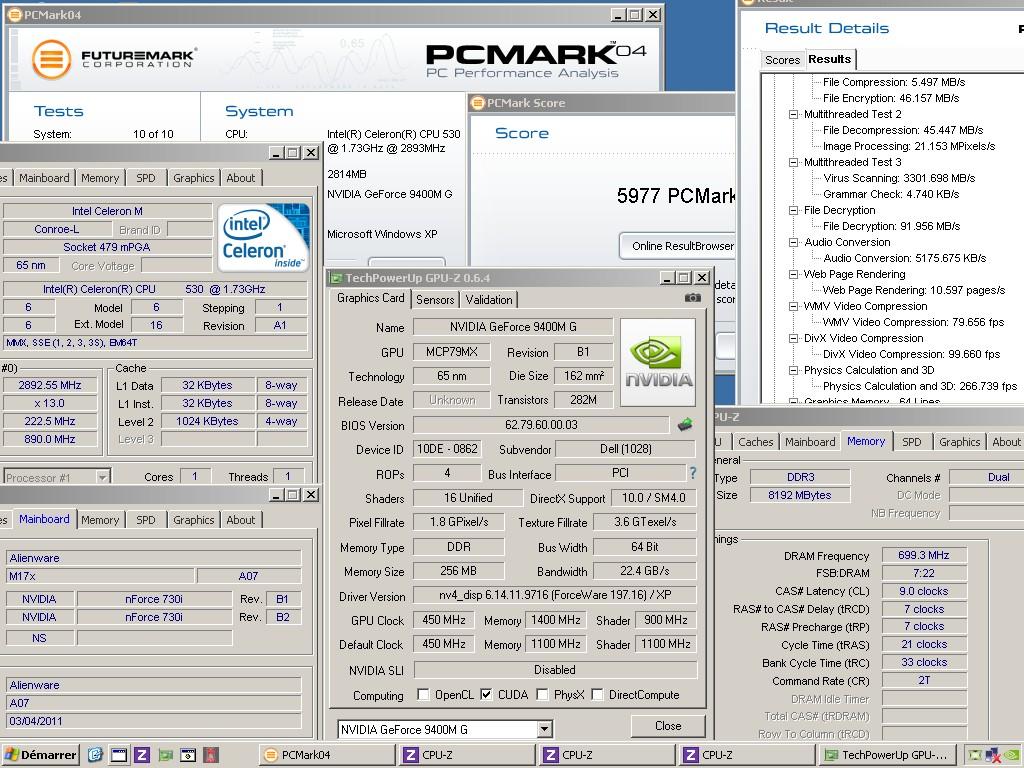Launch Internet Explorer from quick launch
This screenshot has width=1024, height=768.
pyautogui.click(x=95, y=755)
